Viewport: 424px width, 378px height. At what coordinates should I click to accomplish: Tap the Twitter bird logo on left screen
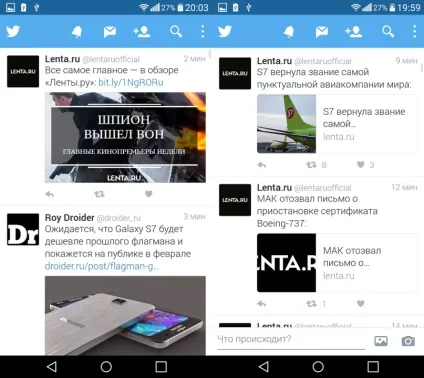point(13,31)
